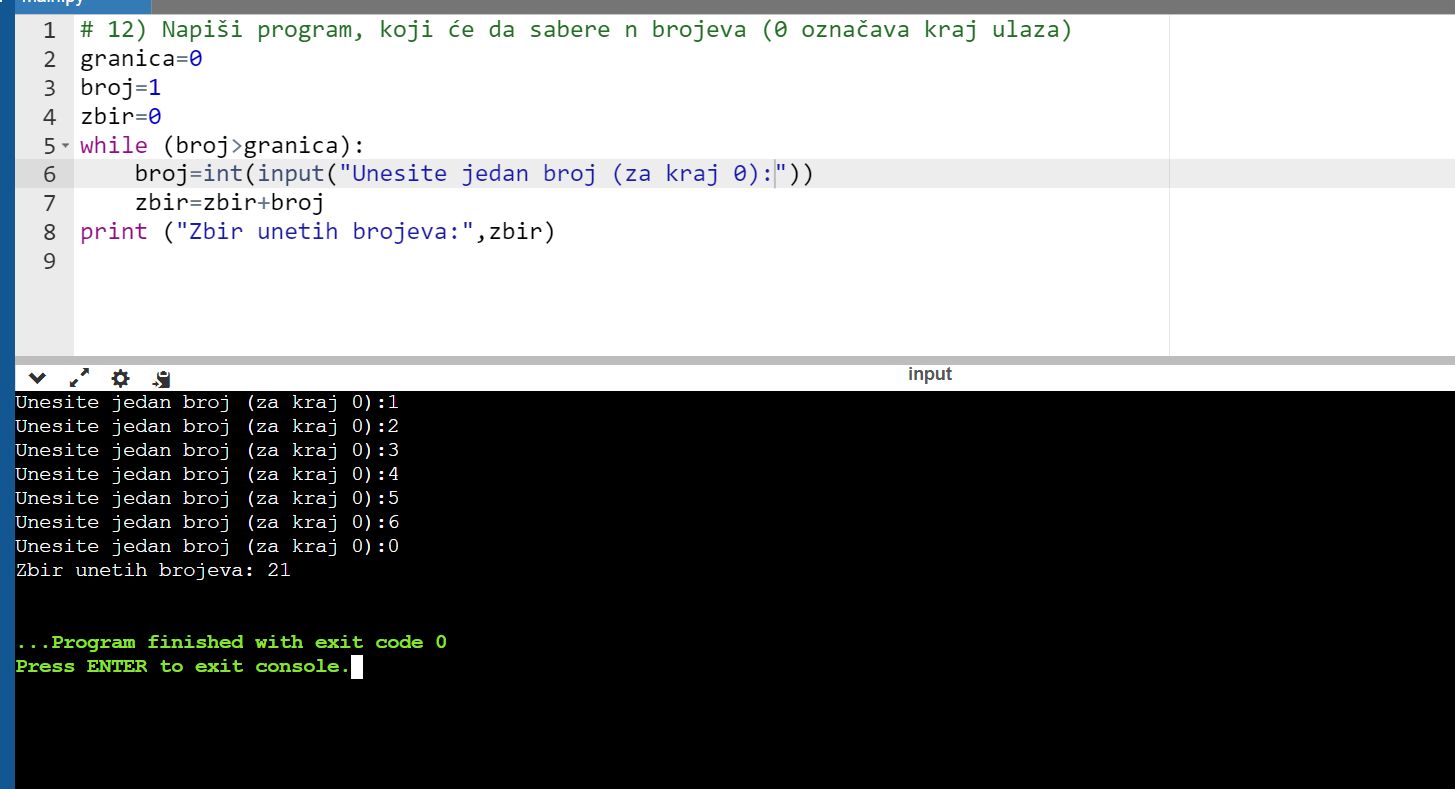Open console settings gear
The width and height of the screenshot is (1455, 789).
(121, 378)
